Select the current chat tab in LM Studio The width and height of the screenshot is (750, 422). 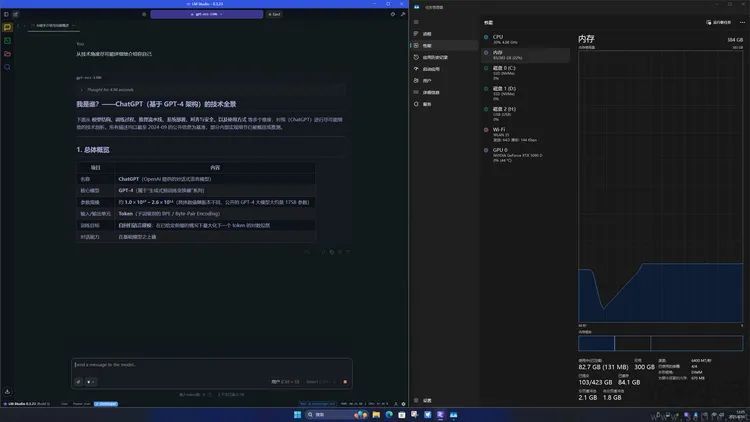53,25
